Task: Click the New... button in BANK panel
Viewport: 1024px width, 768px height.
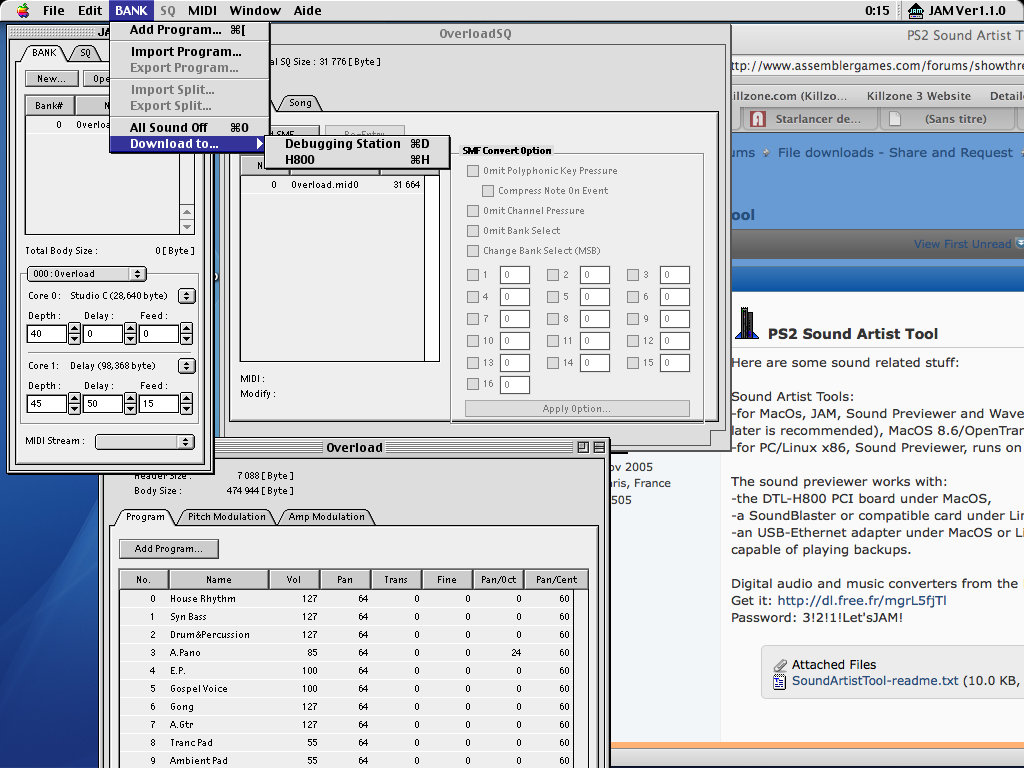Action: pyautogui.click(x=52, y=79)
